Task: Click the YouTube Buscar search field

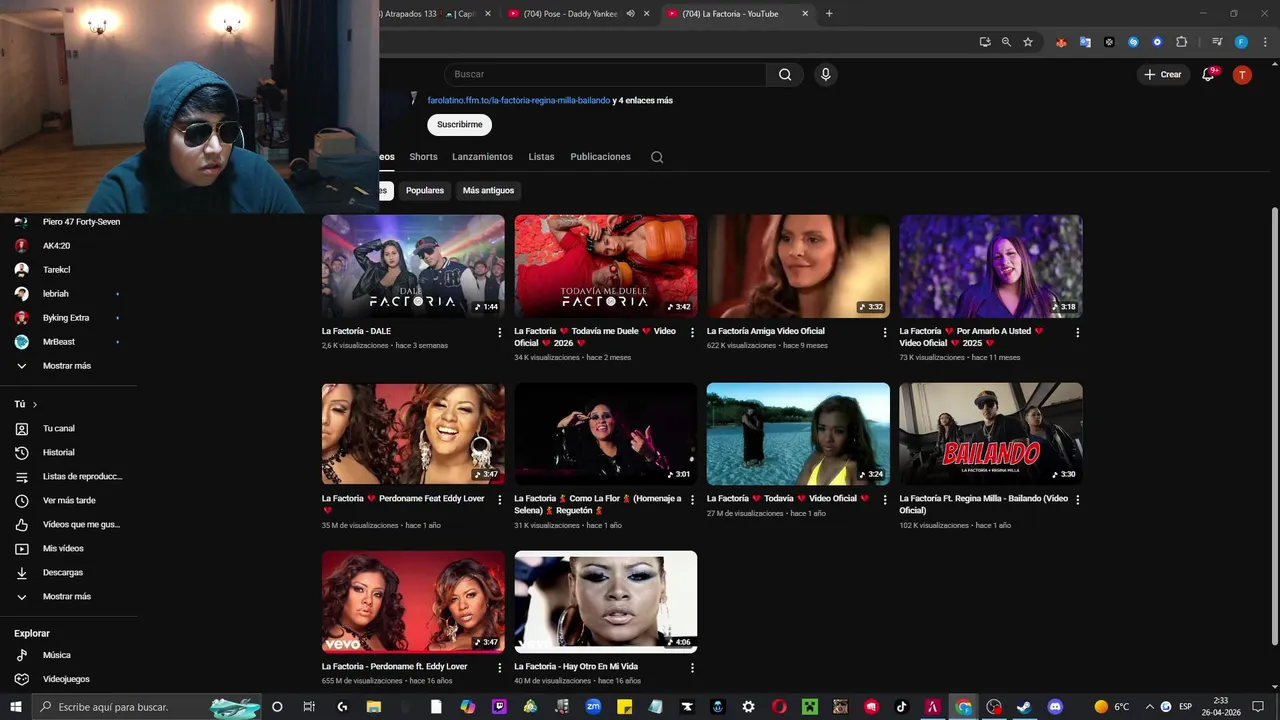Action: pyautogui.click(x=605, y=74)
